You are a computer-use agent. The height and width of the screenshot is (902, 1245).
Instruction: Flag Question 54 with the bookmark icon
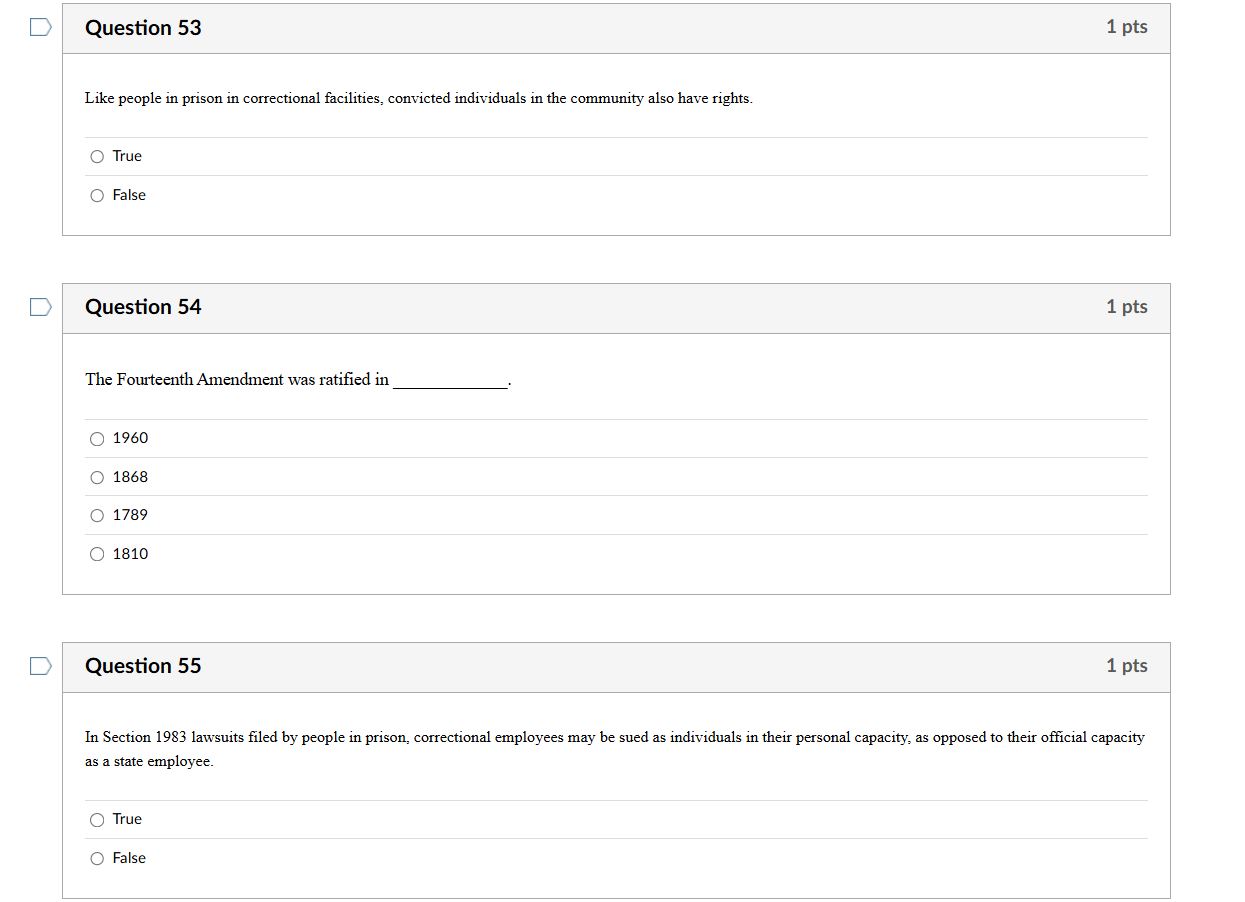pos(40,307)
